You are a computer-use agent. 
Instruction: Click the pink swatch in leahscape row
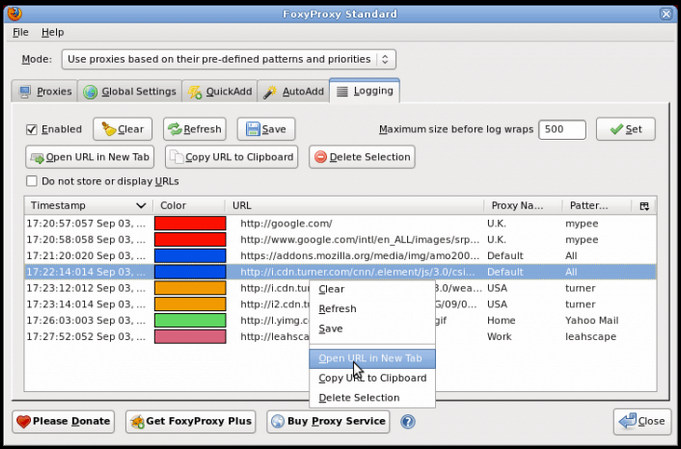coord(190,337)
